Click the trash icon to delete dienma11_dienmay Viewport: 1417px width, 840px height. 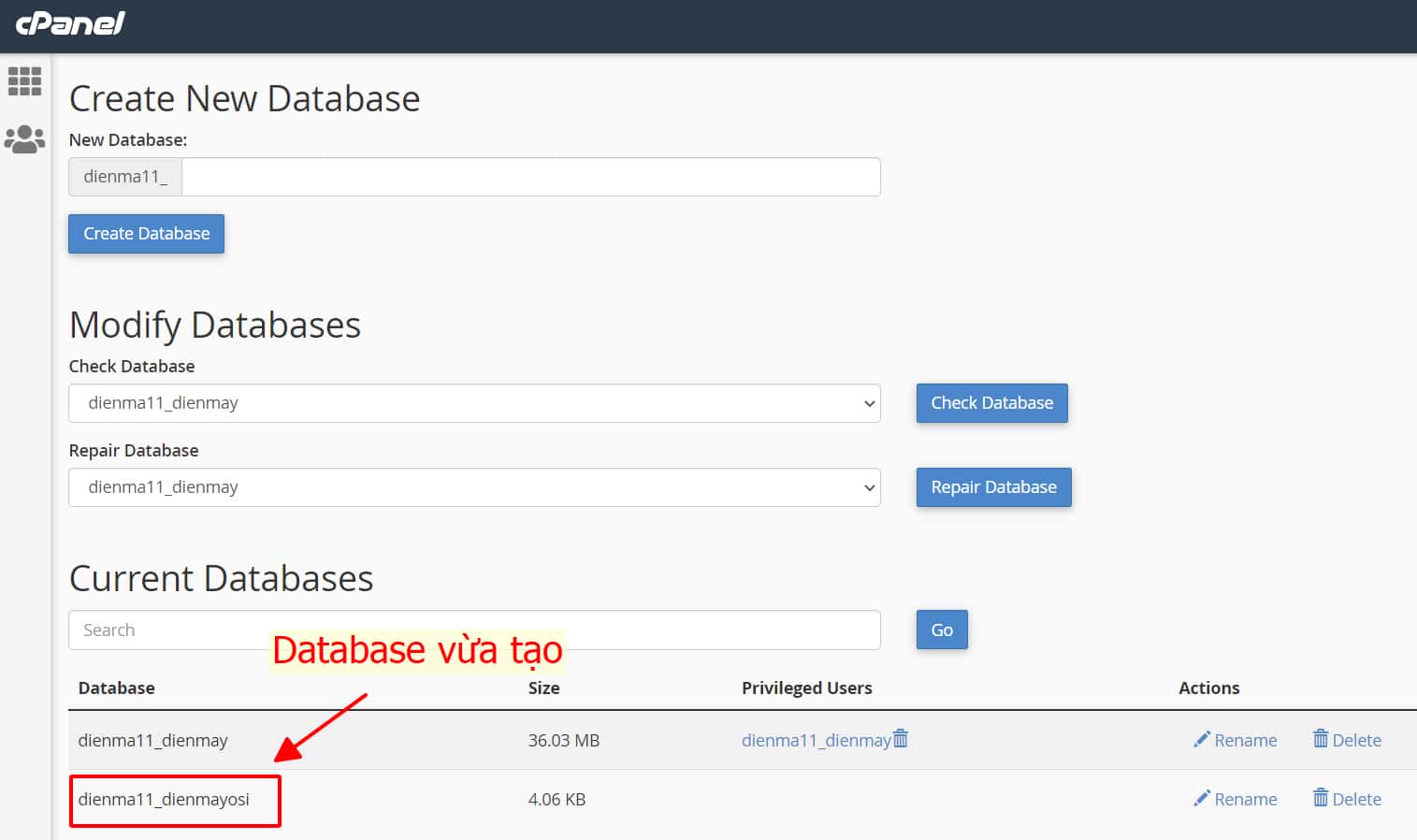[x=1320, y=739]
